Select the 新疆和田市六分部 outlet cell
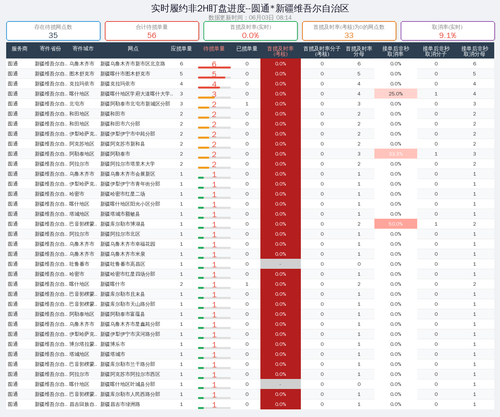This screenshot has width=500, height=417. tap(120, 124)
